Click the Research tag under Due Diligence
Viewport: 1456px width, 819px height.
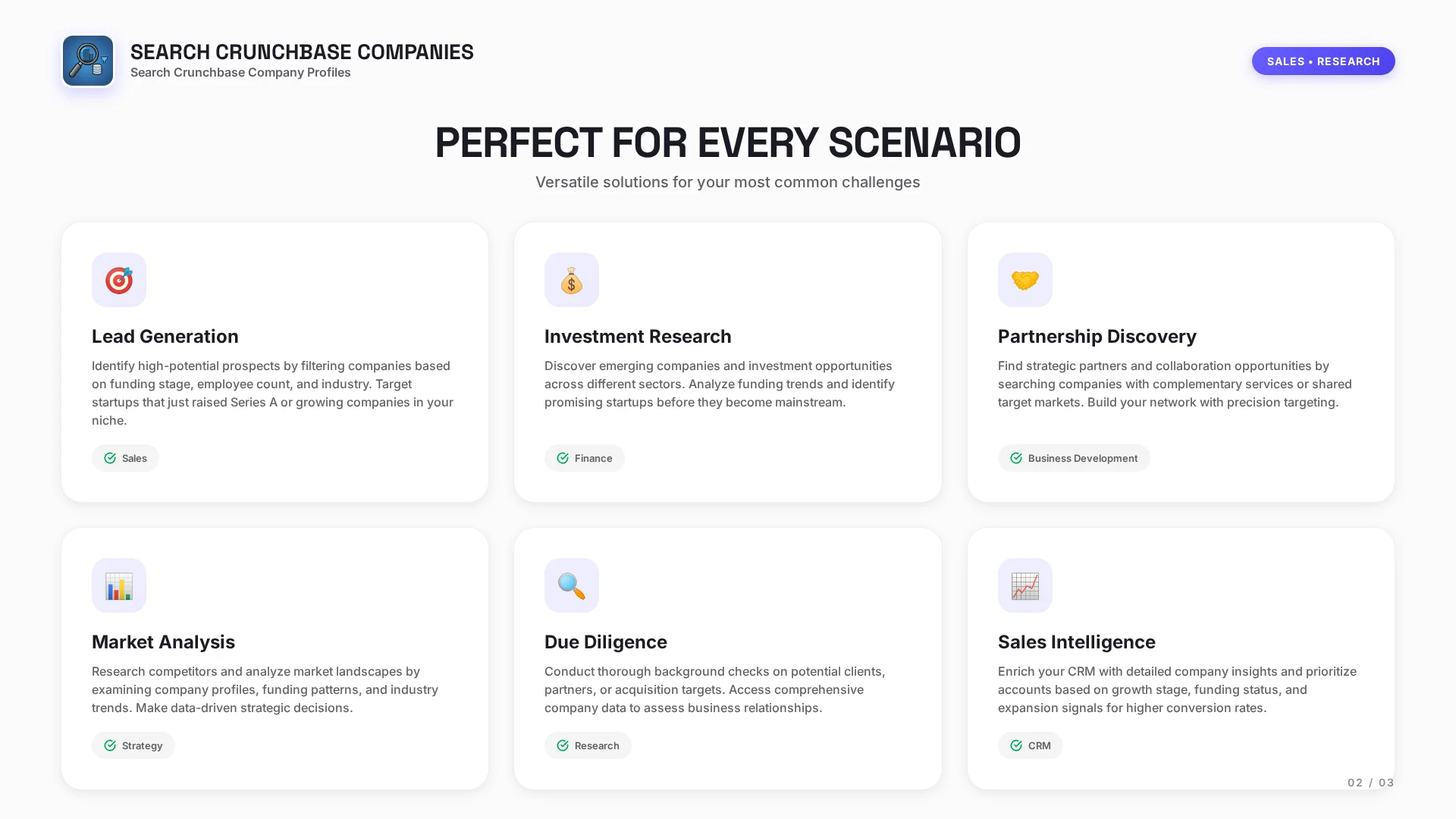coord(588,745)
